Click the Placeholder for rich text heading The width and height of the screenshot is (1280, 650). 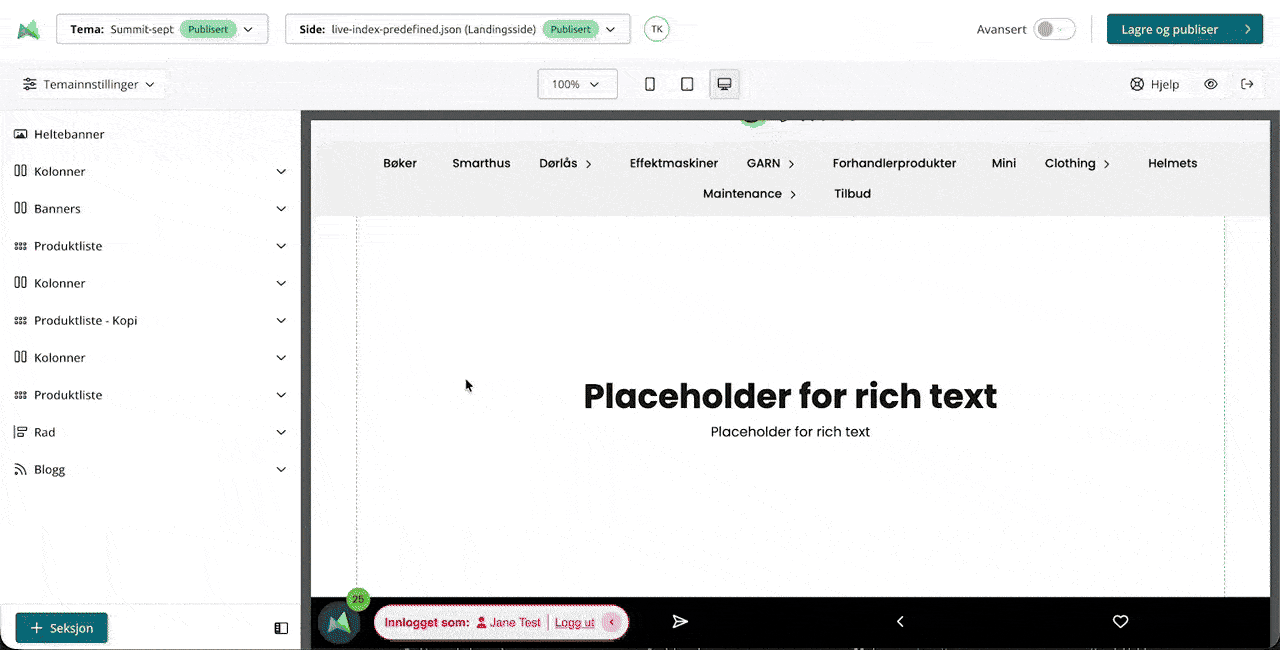(x=790, y=396)
